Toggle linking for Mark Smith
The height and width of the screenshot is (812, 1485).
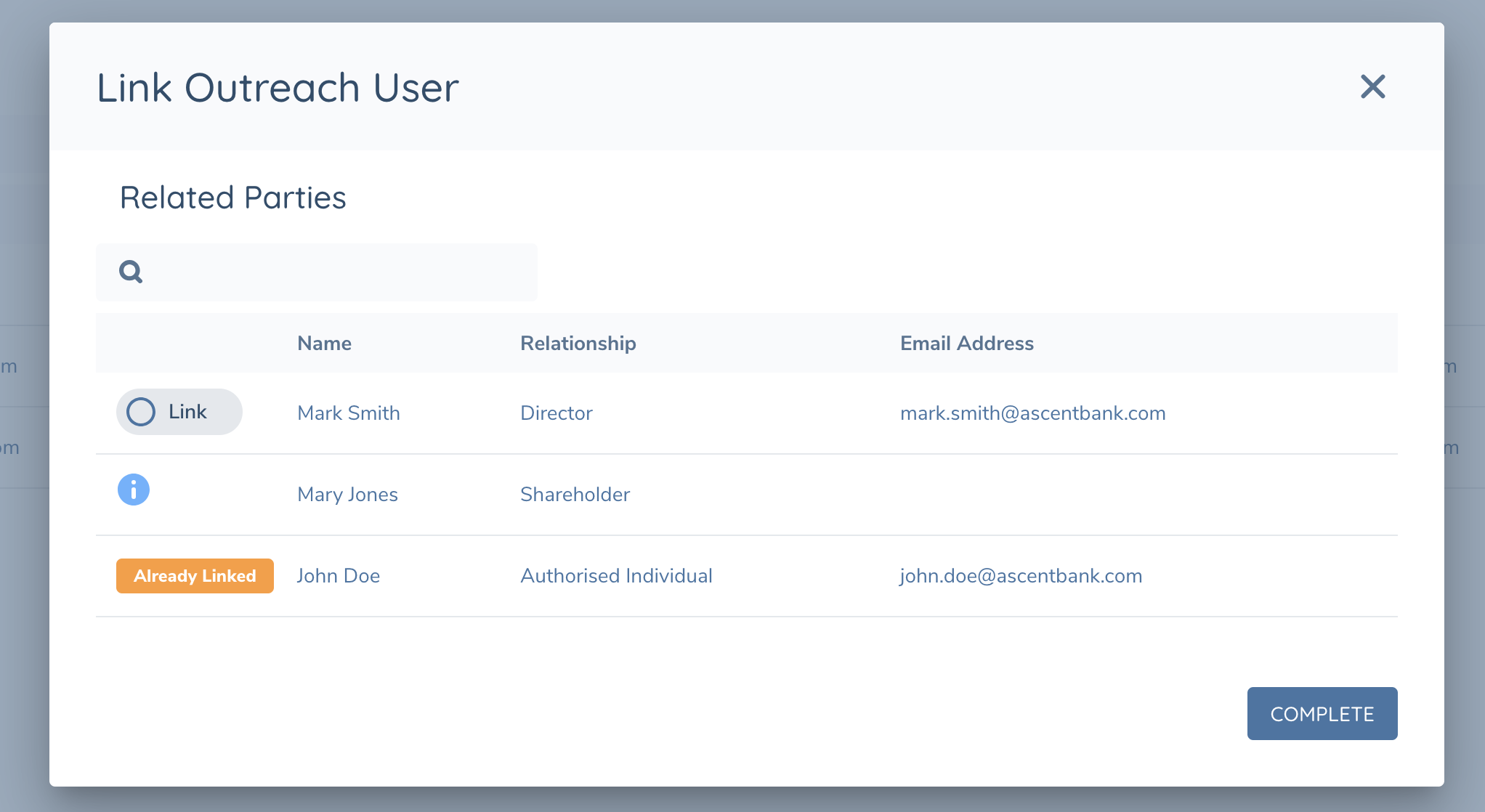179,412
